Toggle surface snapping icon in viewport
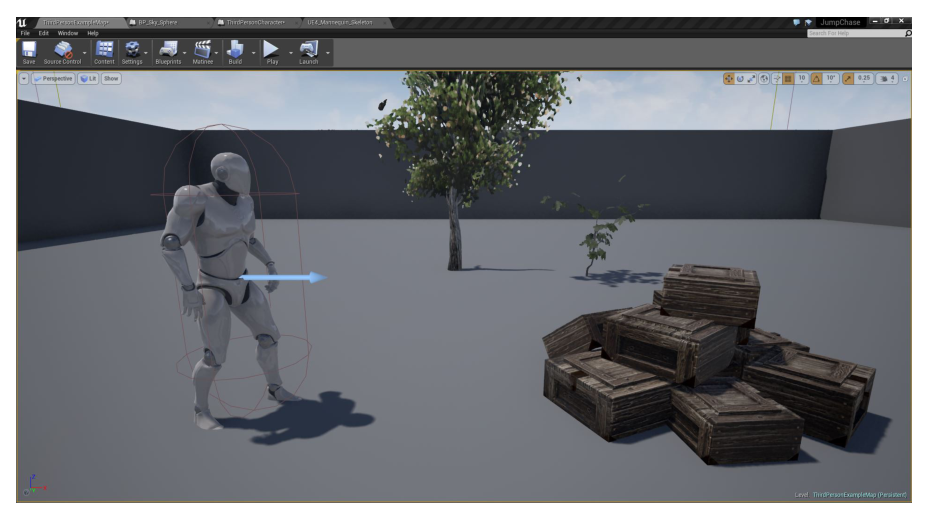 (777, 79)
